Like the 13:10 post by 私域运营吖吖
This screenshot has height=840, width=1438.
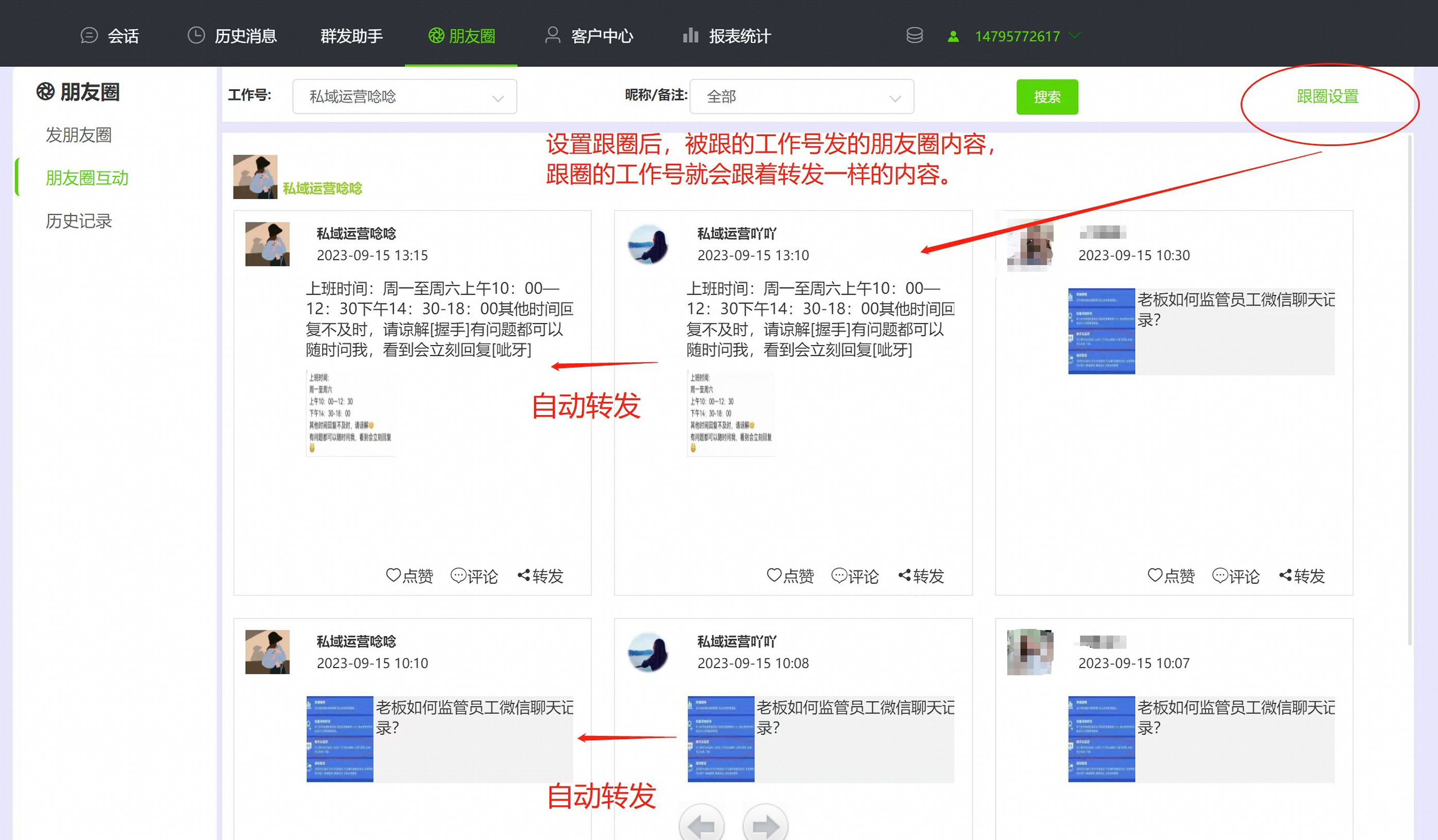(790, 575)
